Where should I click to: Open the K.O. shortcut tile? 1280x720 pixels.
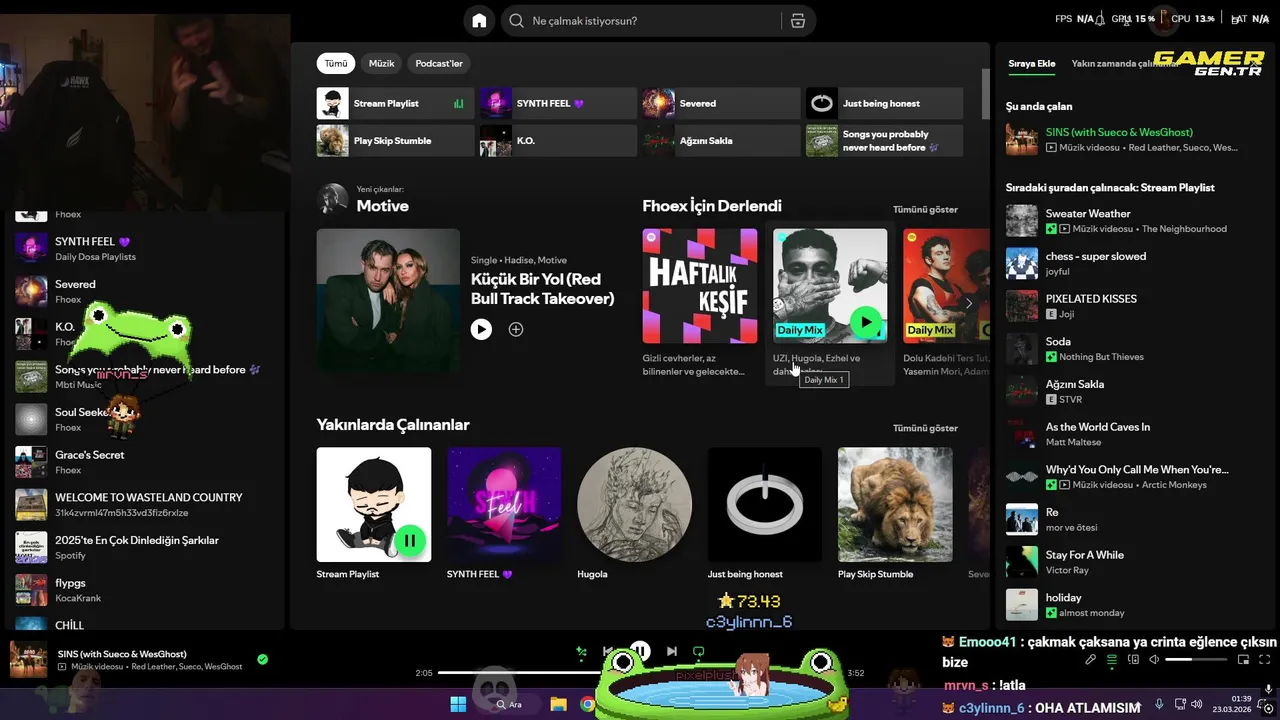tap(558, 141)
